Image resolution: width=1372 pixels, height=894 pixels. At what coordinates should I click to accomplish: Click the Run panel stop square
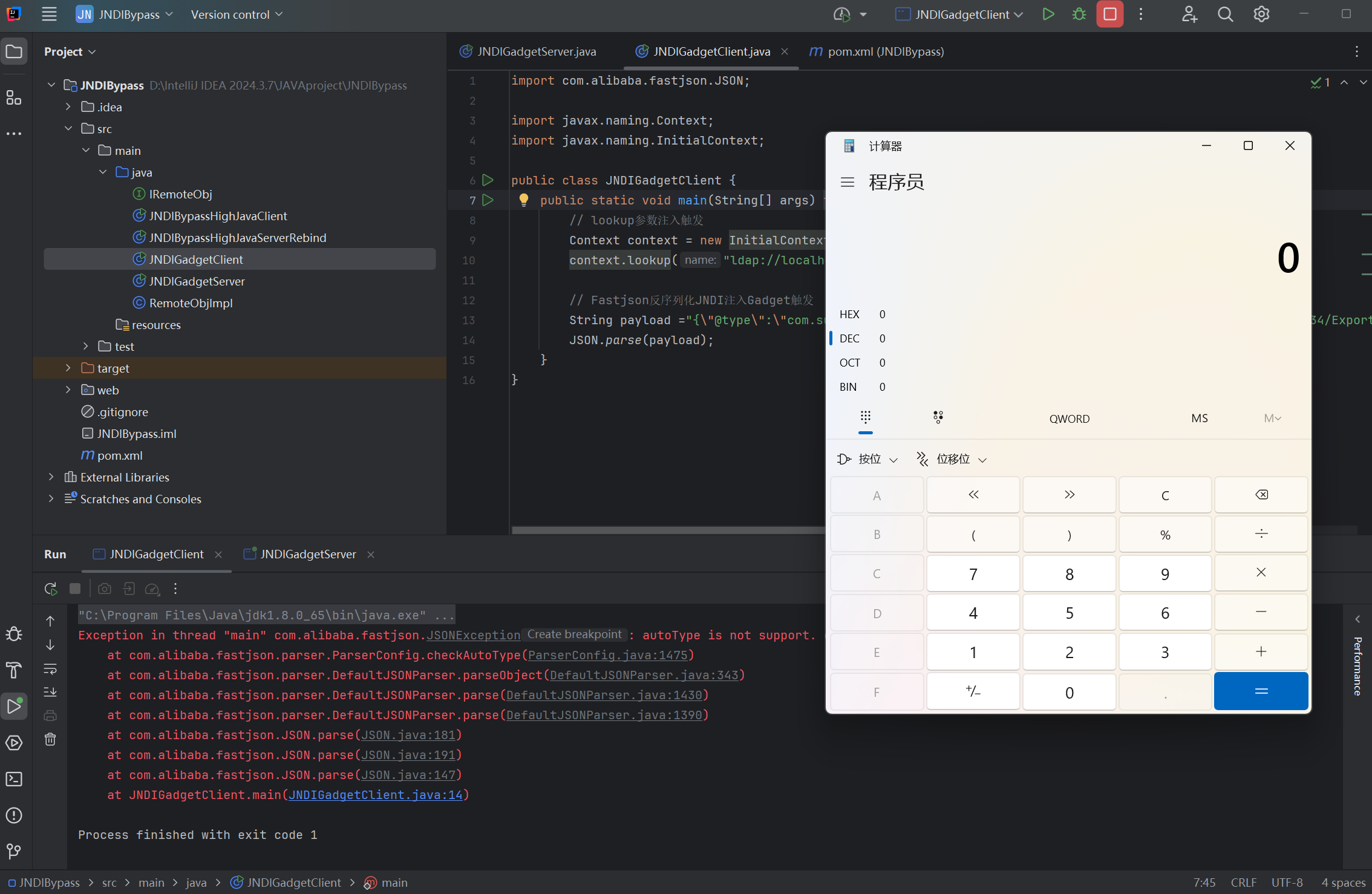click(x=75, y=589)
